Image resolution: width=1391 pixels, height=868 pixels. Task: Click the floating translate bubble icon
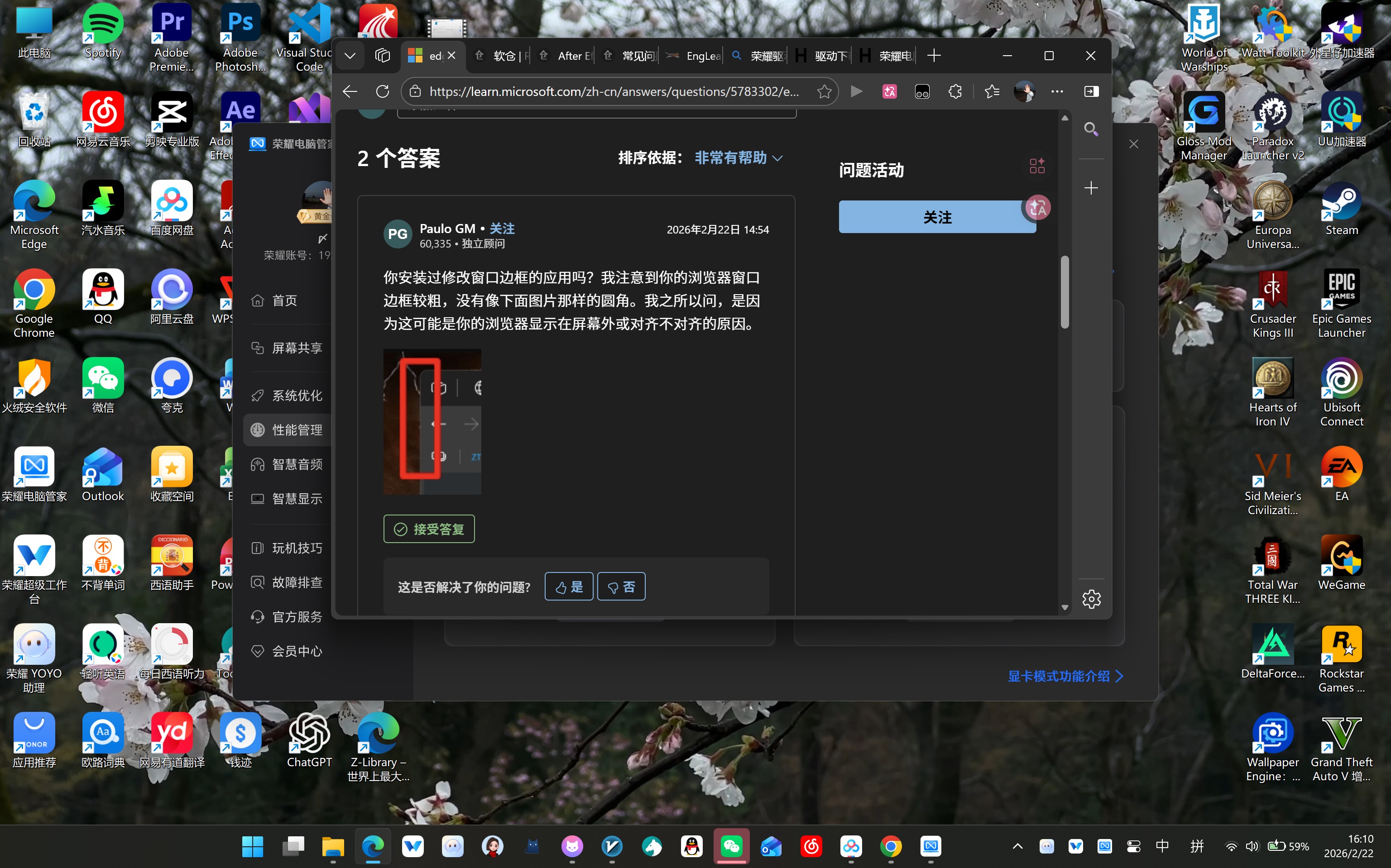(x=1038, y=208)
